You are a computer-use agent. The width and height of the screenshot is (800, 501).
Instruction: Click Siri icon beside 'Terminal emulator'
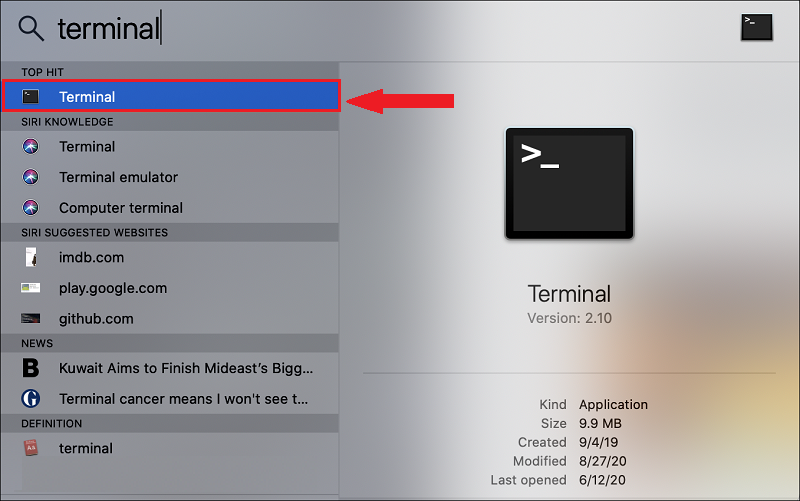coord(31,177)
